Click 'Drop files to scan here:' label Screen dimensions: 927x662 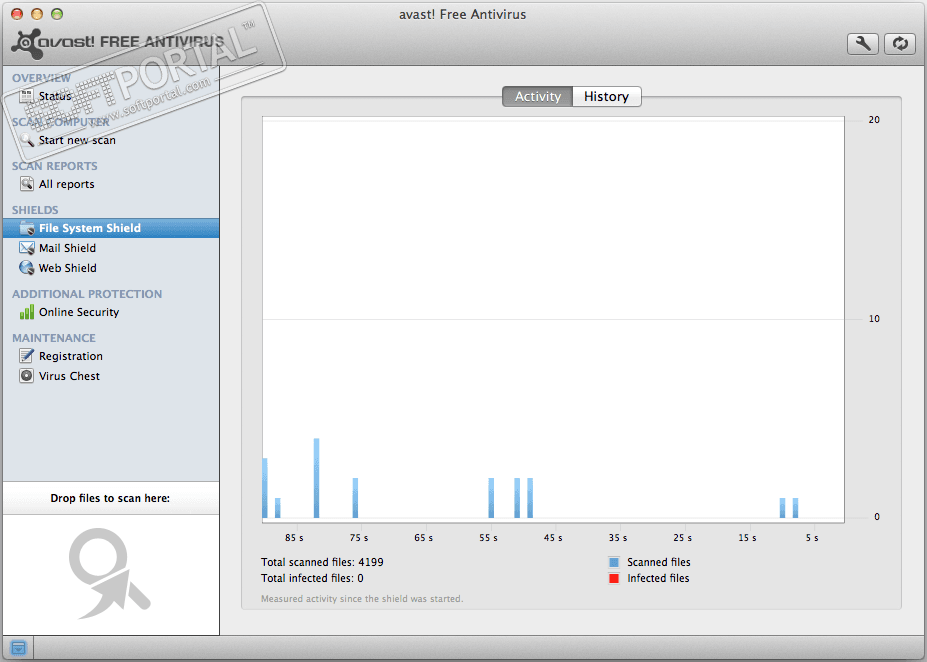point(110,498)
